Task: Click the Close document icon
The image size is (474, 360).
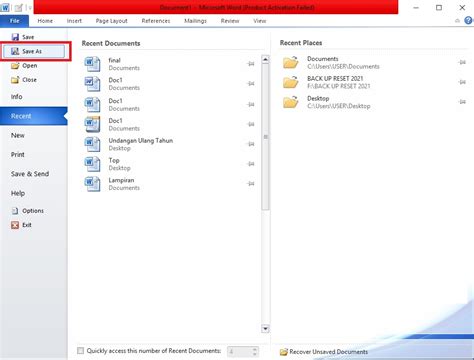Action: 15,80
